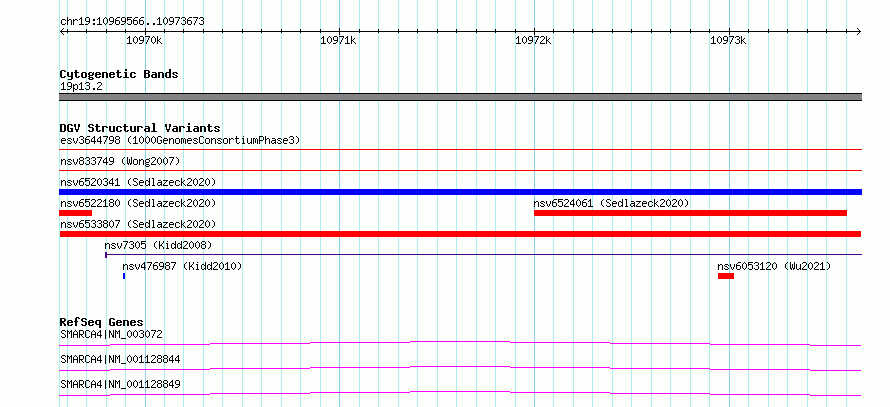Click the 10973k ruler position label

point(728,40)
